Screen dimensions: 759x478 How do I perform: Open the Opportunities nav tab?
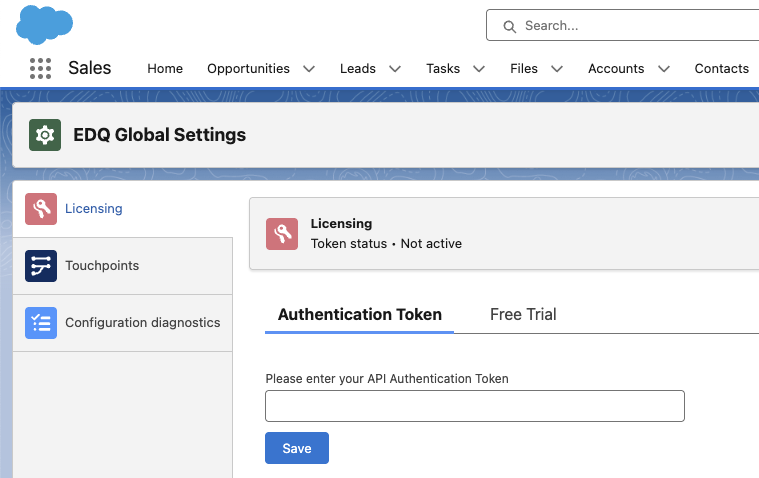[248, 69]
